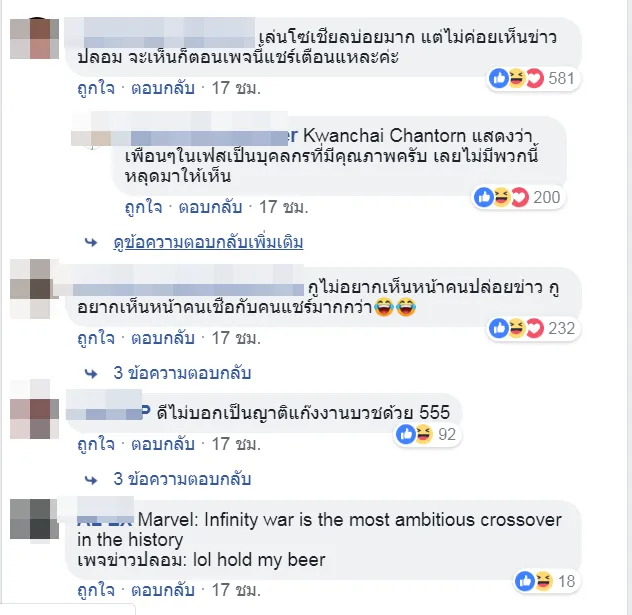Reply to the Kwanchai Chantorn mention comment
The image size is (632, 615).
click(210, 207)
